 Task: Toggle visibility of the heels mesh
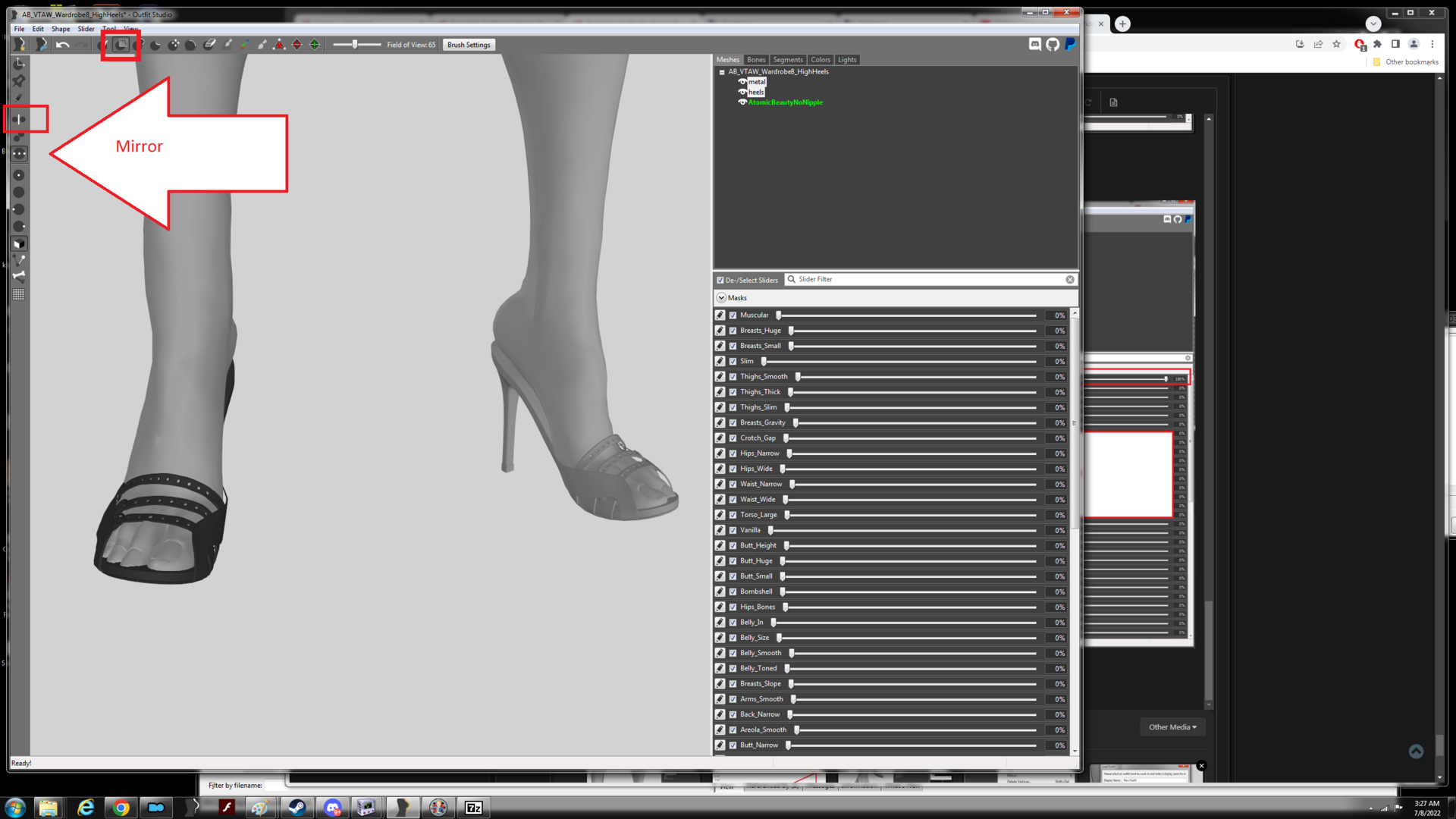pyautogui.click(x=742, y=93)
